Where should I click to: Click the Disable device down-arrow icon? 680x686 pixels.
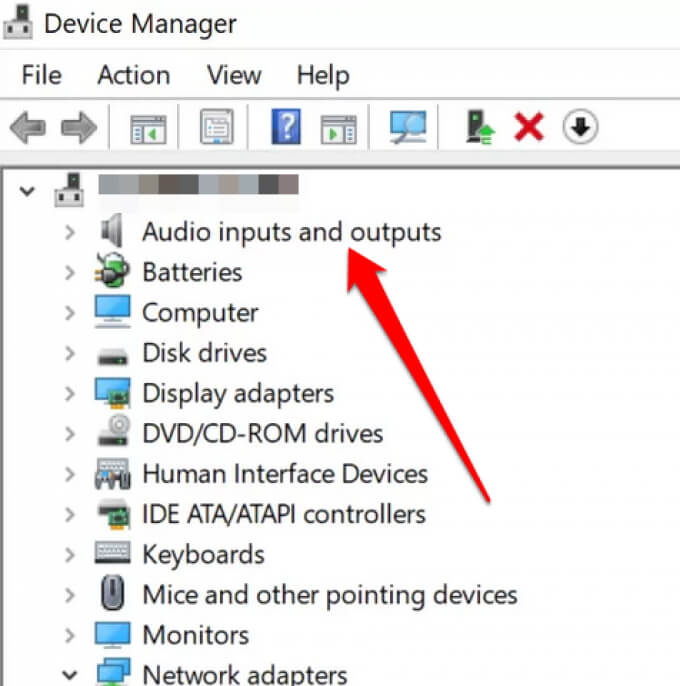(580, 127)
